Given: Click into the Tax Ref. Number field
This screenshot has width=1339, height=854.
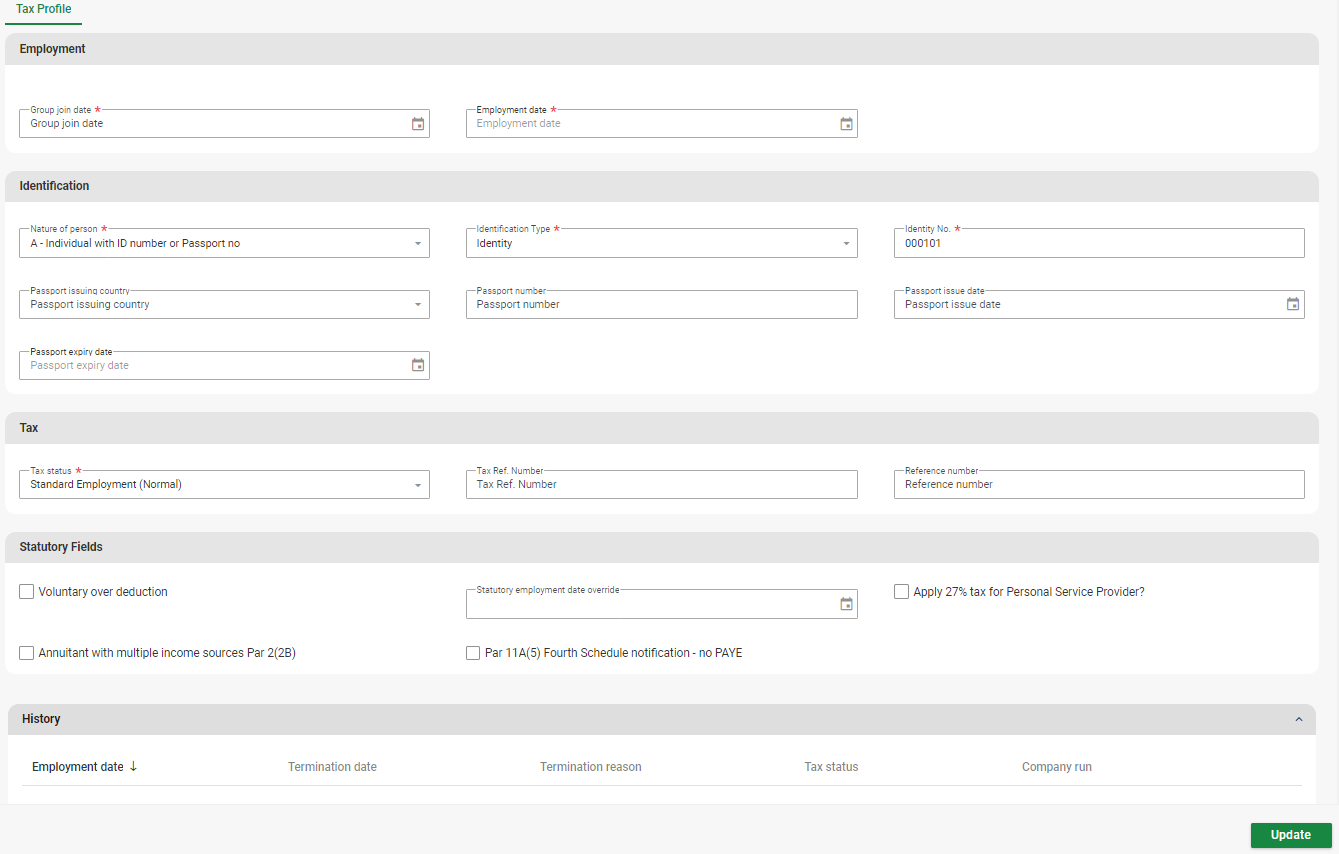Looking at the screenshot, I should pos(660,485).
